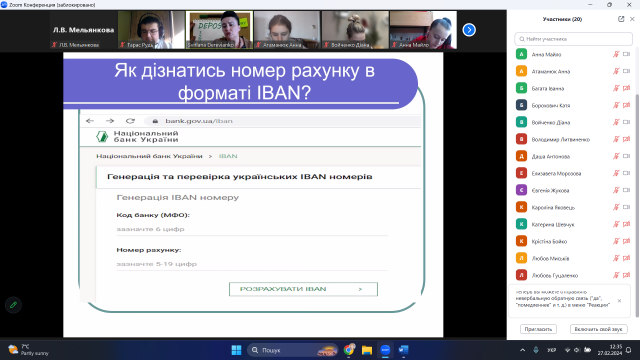Open File Explorer from the taskbar
The height and width of the screenshot is (360, 640).
367,350
